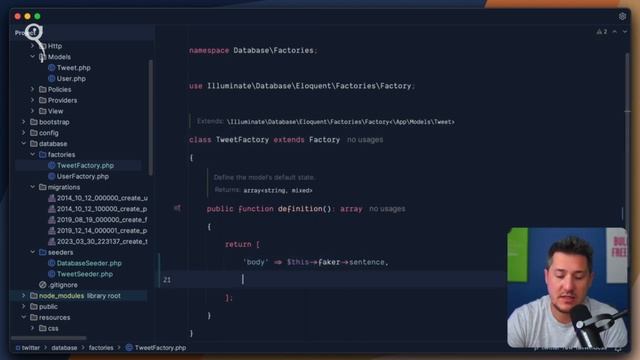This screenshot has width=640, height=360.
Task: Click the 2014_10_12_100000 migration file icon
Action: (x=51, y=209)
